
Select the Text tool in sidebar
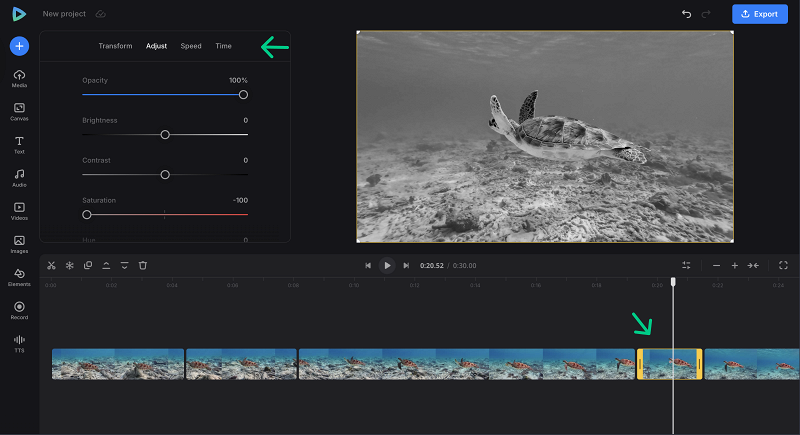tap(19, 145)
